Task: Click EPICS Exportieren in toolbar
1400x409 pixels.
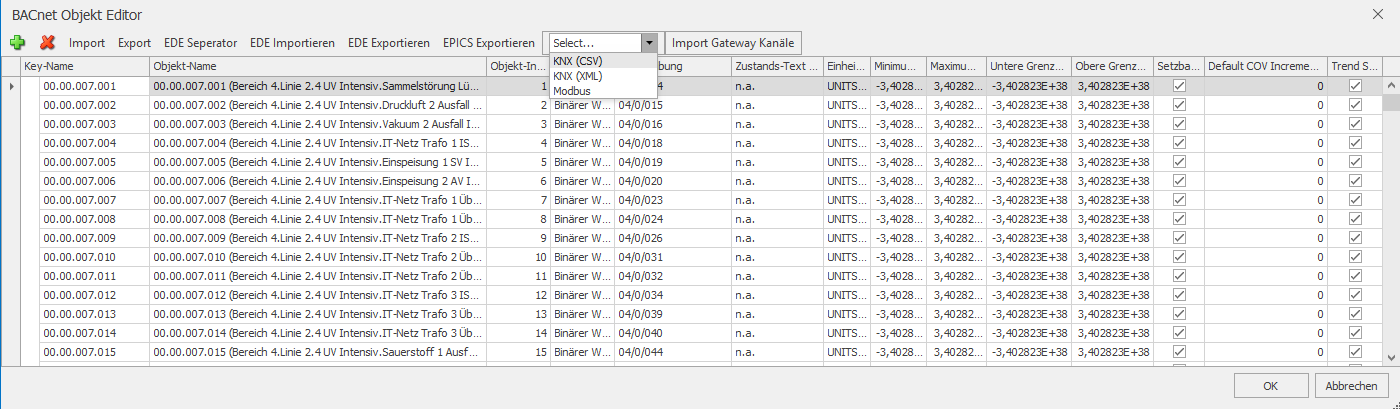Action: click(x=489, y=43)
